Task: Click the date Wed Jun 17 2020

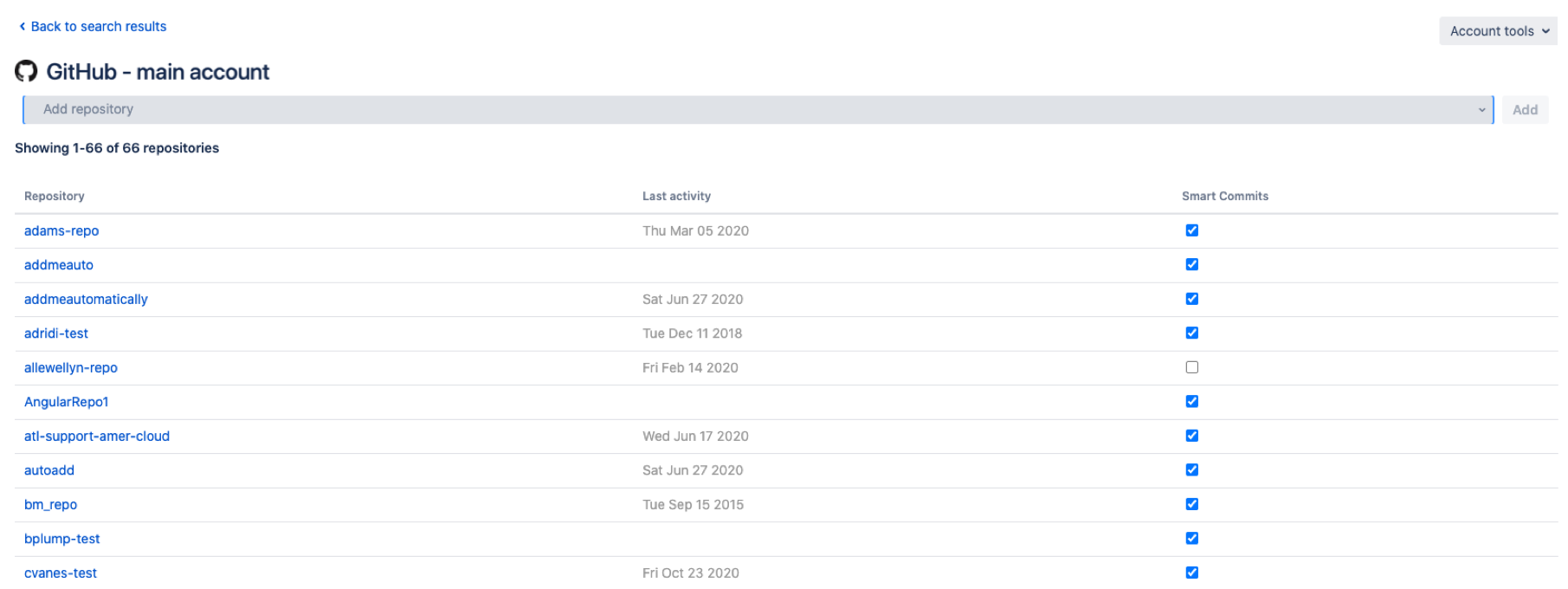Action: click(695, 437)
